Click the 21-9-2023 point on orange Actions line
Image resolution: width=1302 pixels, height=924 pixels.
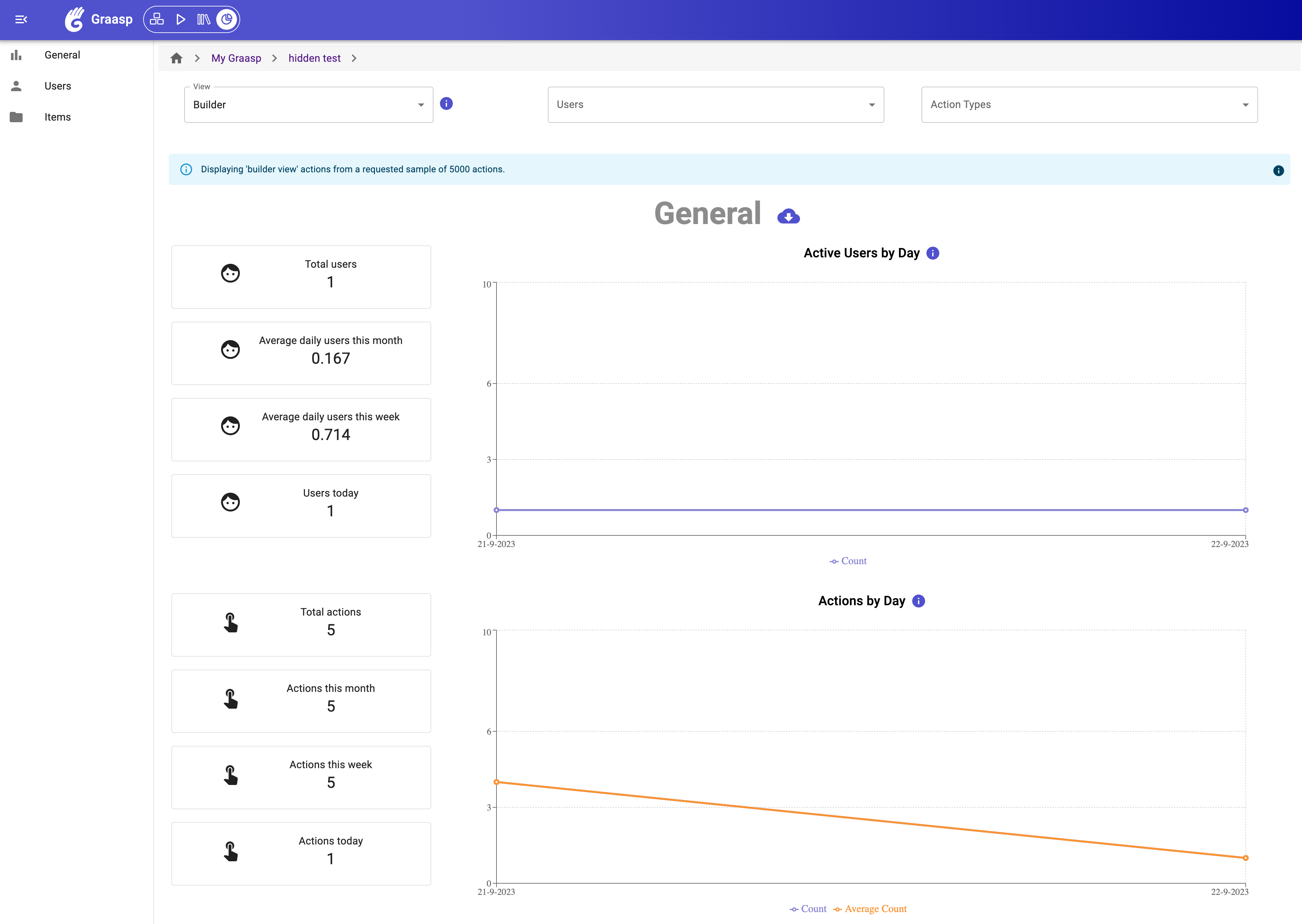coord(496,782)
